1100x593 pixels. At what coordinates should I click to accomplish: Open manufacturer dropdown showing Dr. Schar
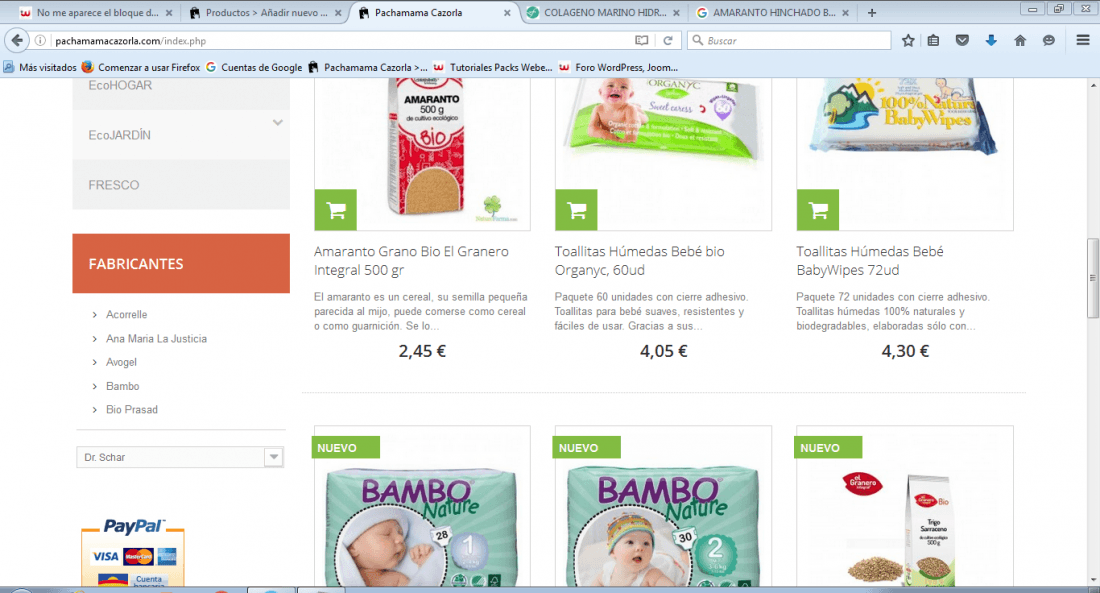180,457
